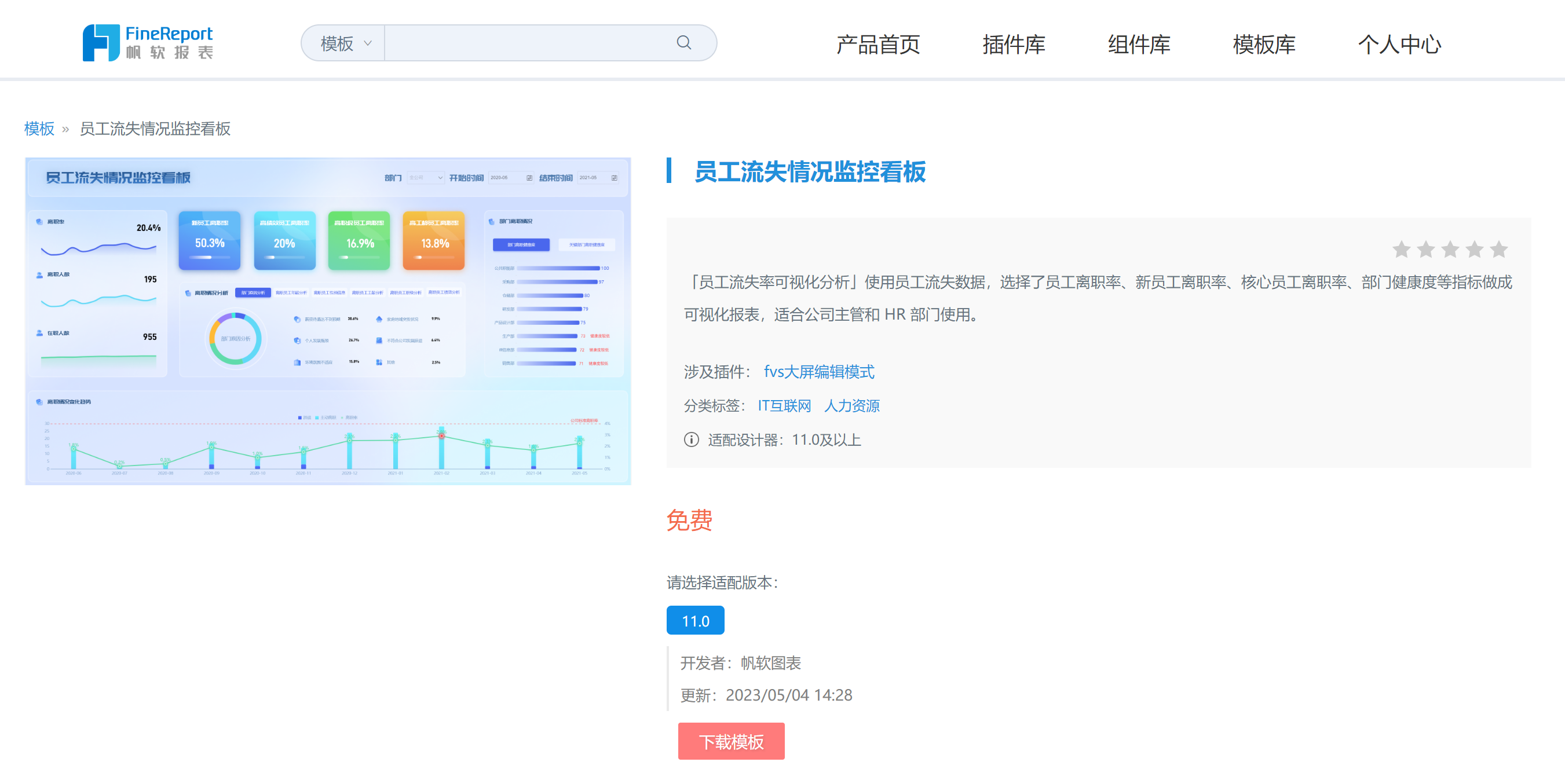1565x784 pixels.
Task: Go to the 插件库 page
Action: point(1014,45)
